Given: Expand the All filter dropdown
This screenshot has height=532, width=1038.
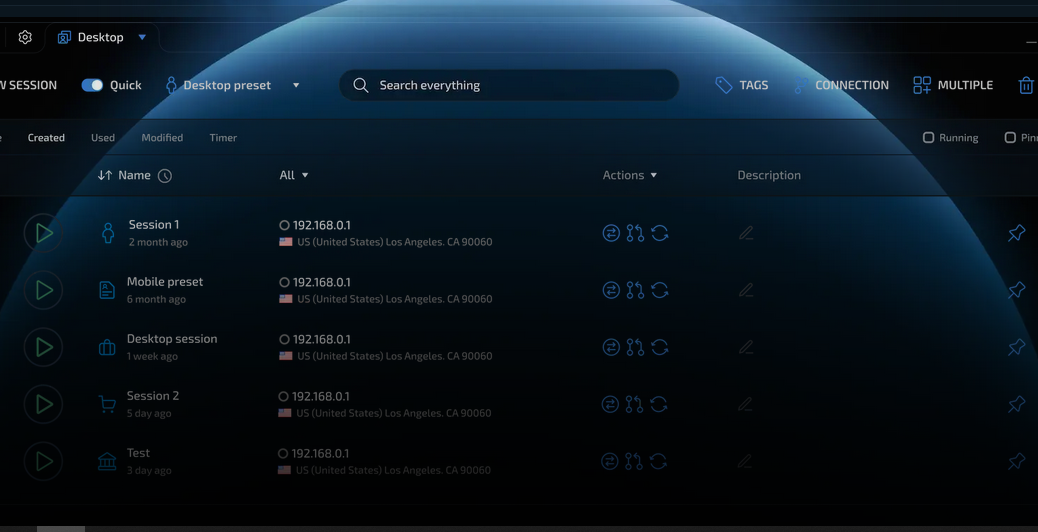Looking at the screenshot, I should coord(294,175).
